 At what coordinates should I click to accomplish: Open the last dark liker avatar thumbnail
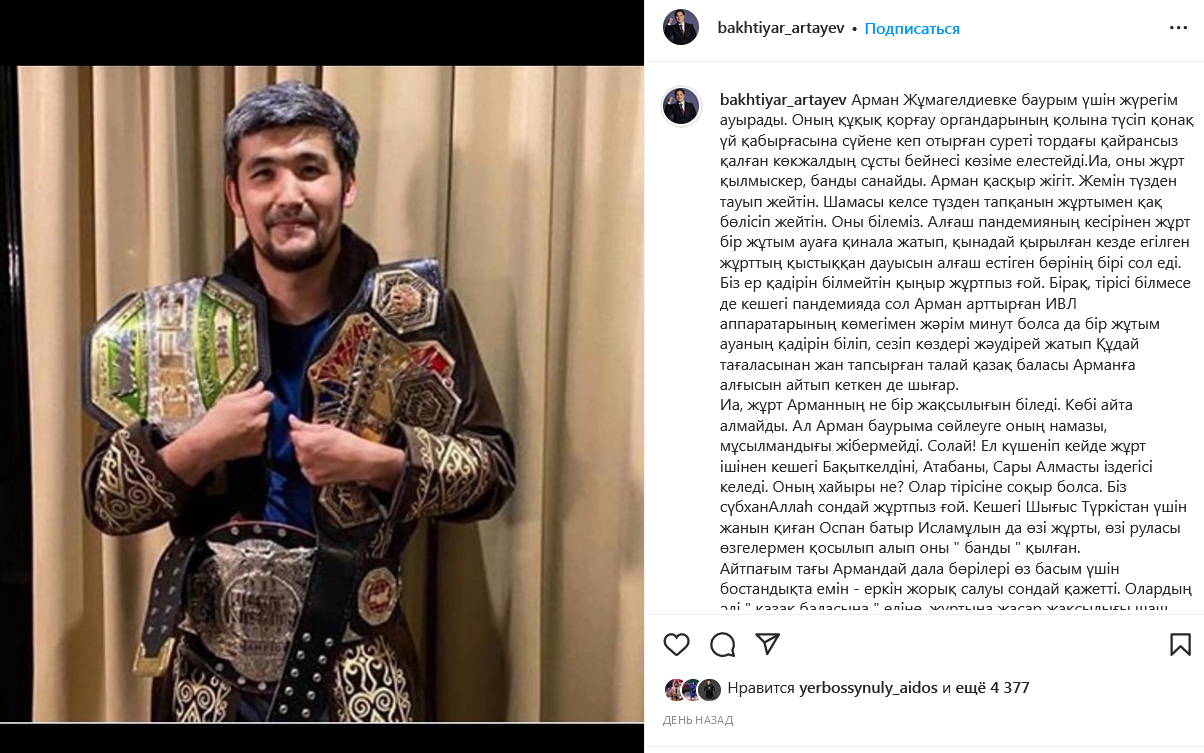709,689
